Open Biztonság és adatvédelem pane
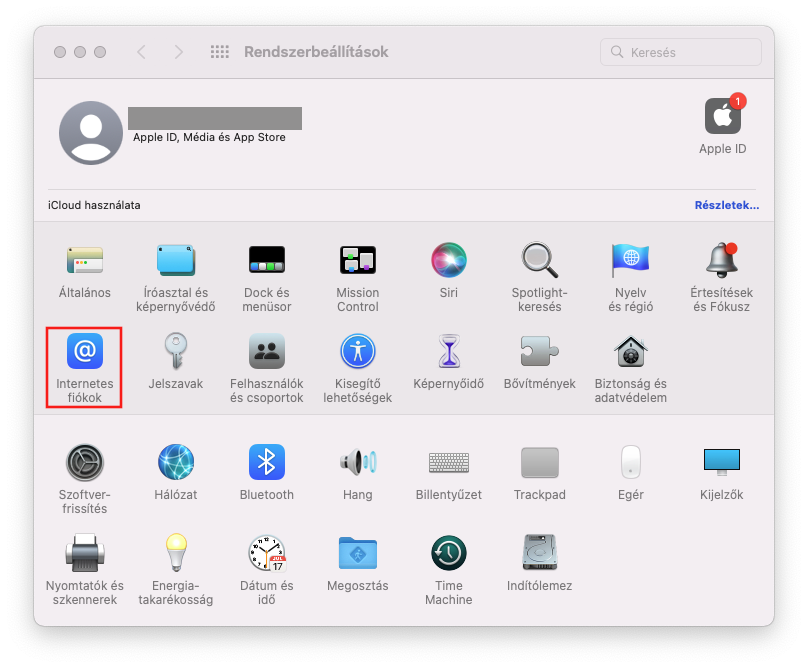Viewport: 808px width, 668px height. pos(631,352)
